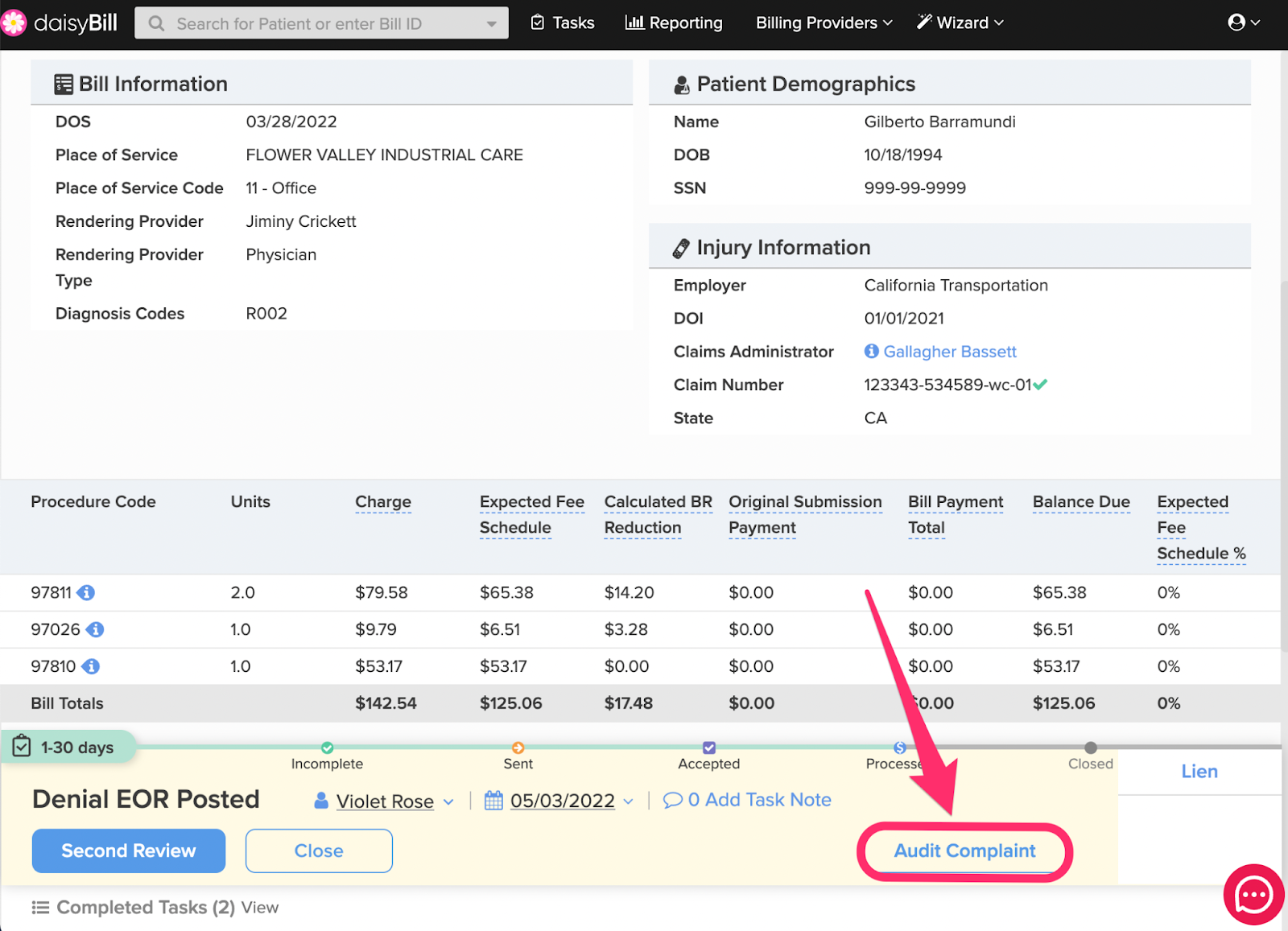Open the pink chat support bubble
Viewport: 1288px width, 931px height.
[1253, 894]
